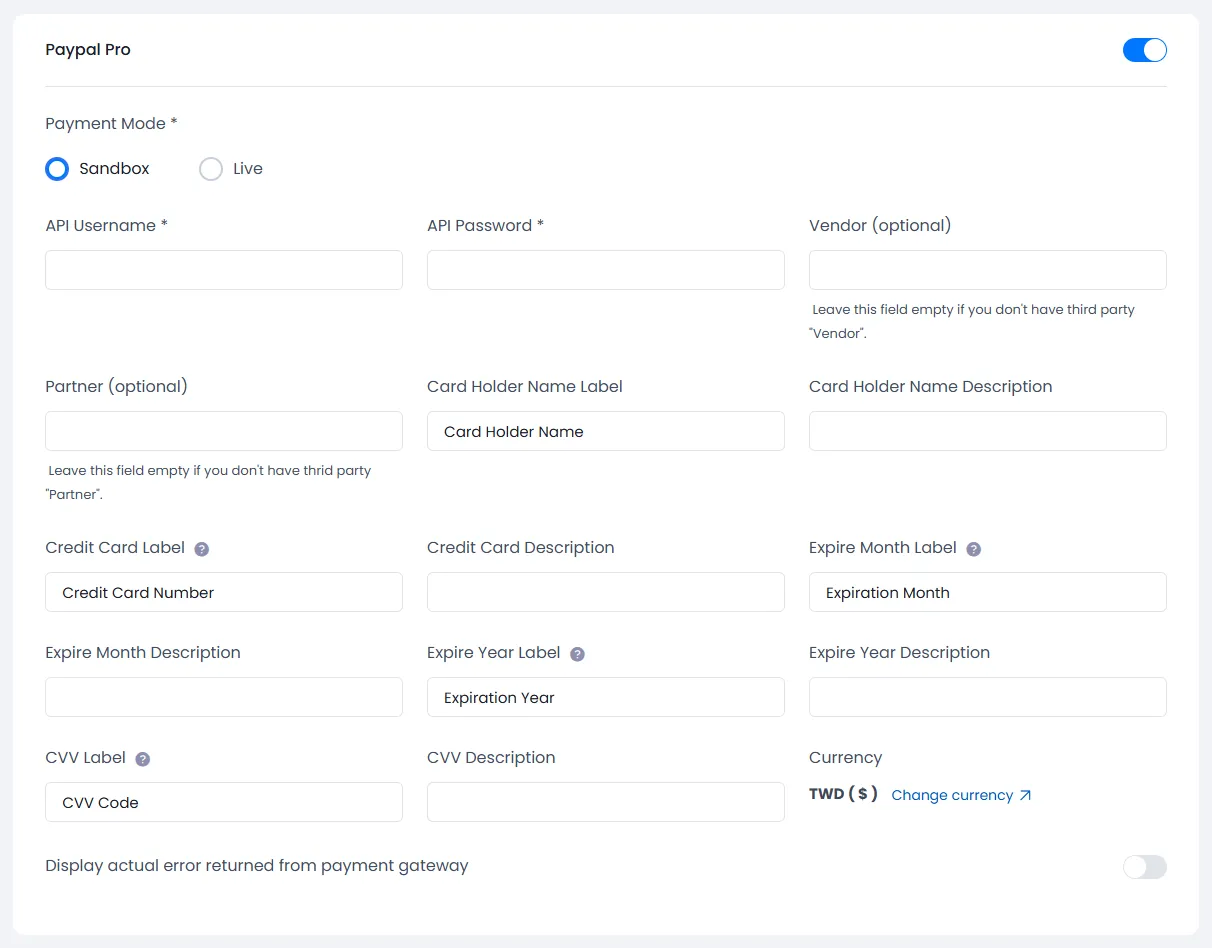Click help icon next to CVV Label
The width and height of the screenshot is (1212, 948).
[143, 759]
